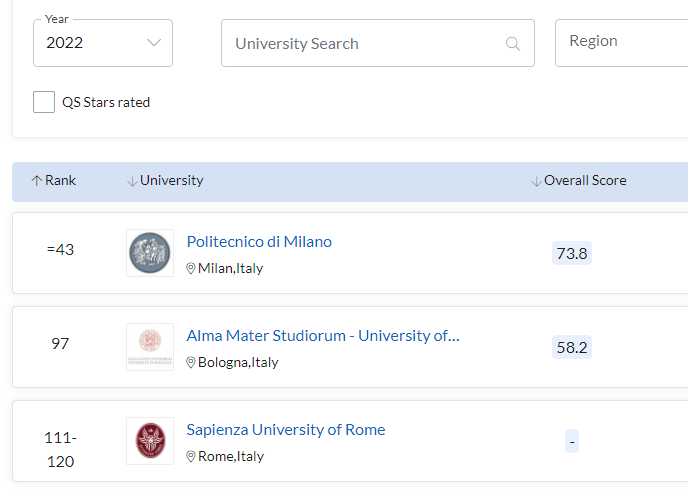Image resolution: width=688 pixels, height=491 pixels.
Task: Click the University sort arrow icon
Action: click(x=132, y=181)
